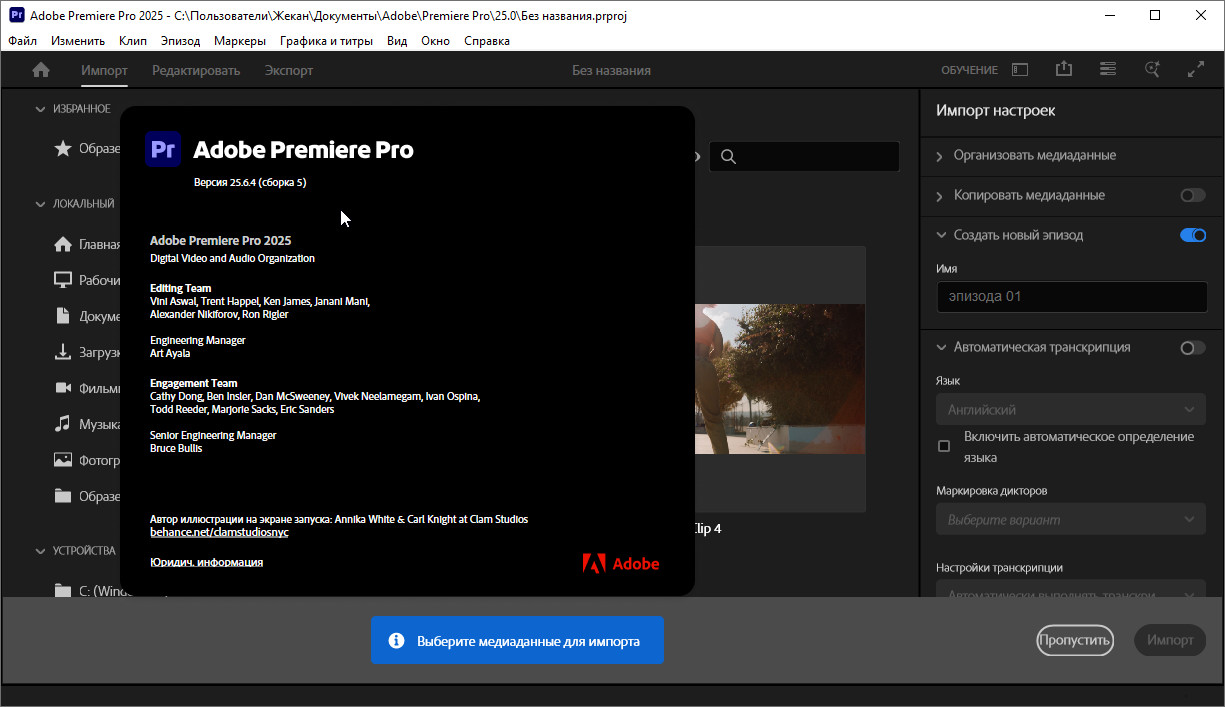The width and height of the screenshot is (1225, 707).
Task: Click the Quick Export share icon
Action: pyautogui.click(x=1064, y=70)
